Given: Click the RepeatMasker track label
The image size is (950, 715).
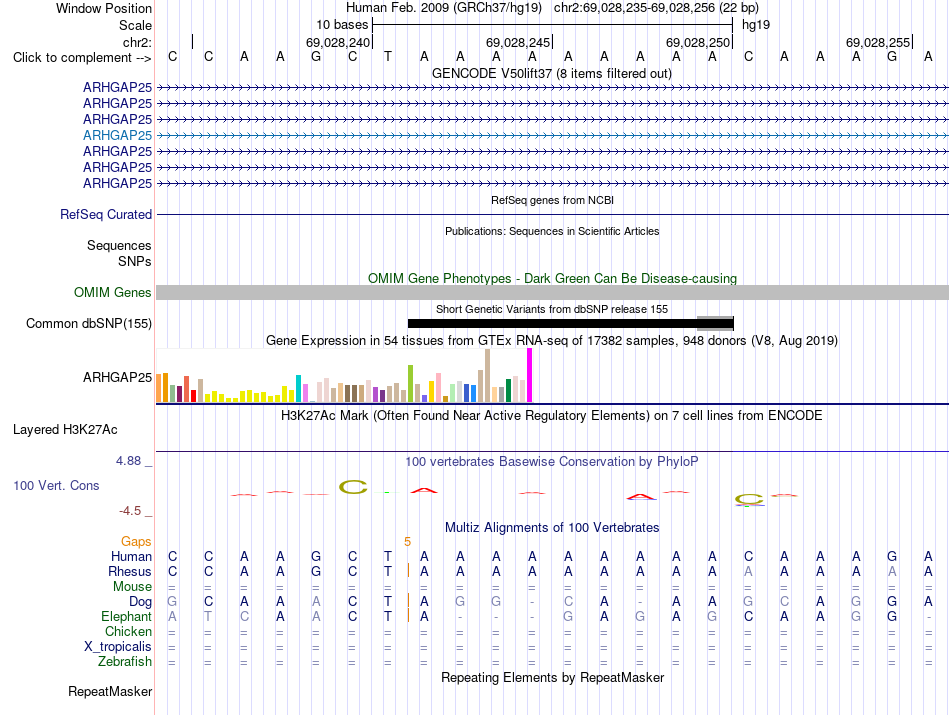Looking at the screenshot, I should [110, 692].
